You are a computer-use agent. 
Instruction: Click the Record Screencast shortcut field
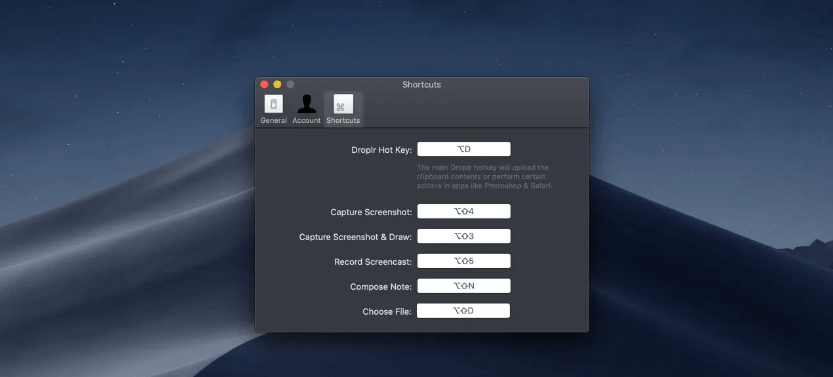click(x=464, y=261)
